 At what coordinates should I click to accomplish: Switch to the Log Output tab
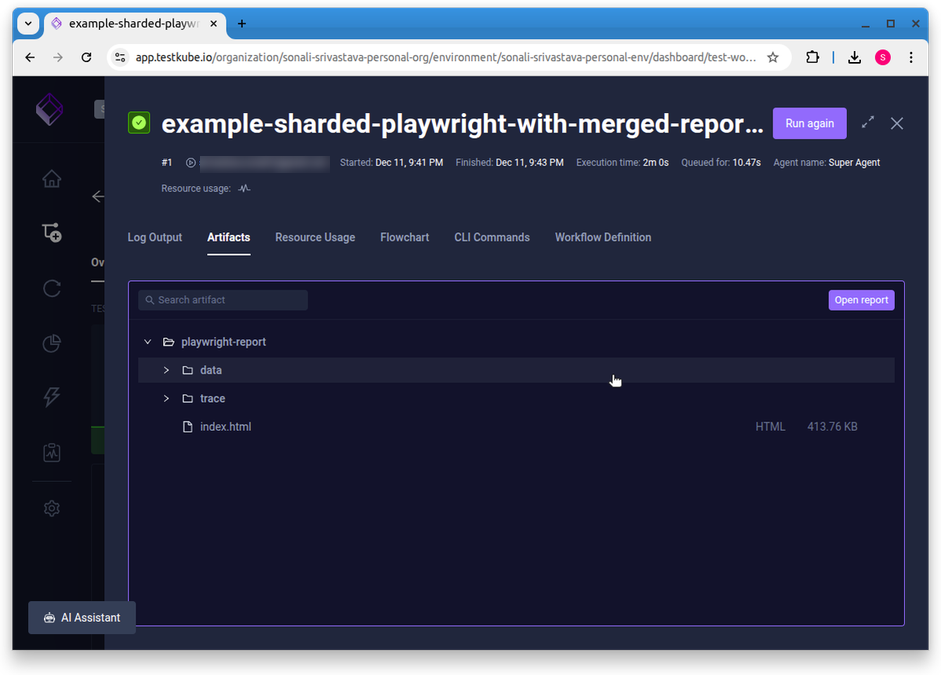(x=155, y=238)
